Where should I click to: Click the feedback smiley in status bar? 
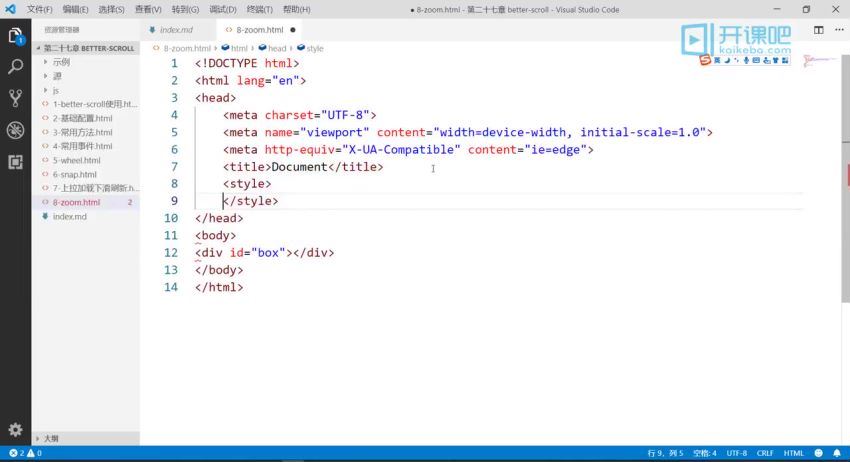819,453
